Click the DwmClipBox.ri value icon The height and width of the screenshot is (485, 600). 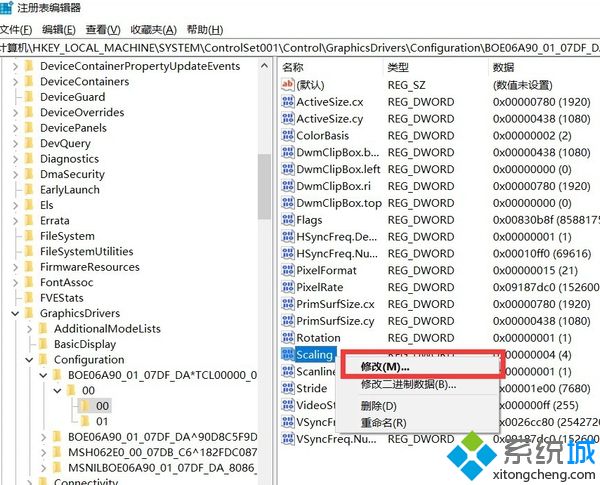point(287,186)
